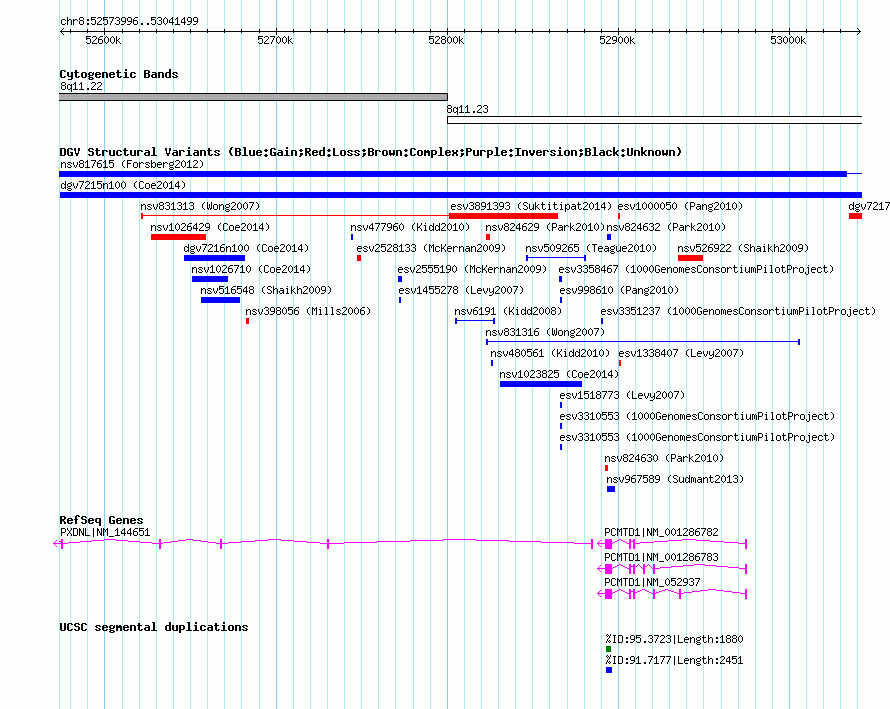
Task: Select the UCSC segmental duplications heading
Action: [x=154, y=627]
